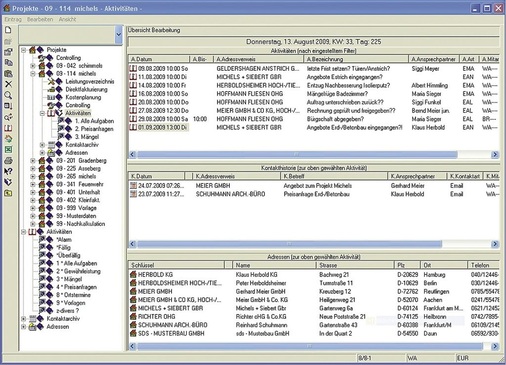Click the A.Ansprechpartner column header

[434, 59]
